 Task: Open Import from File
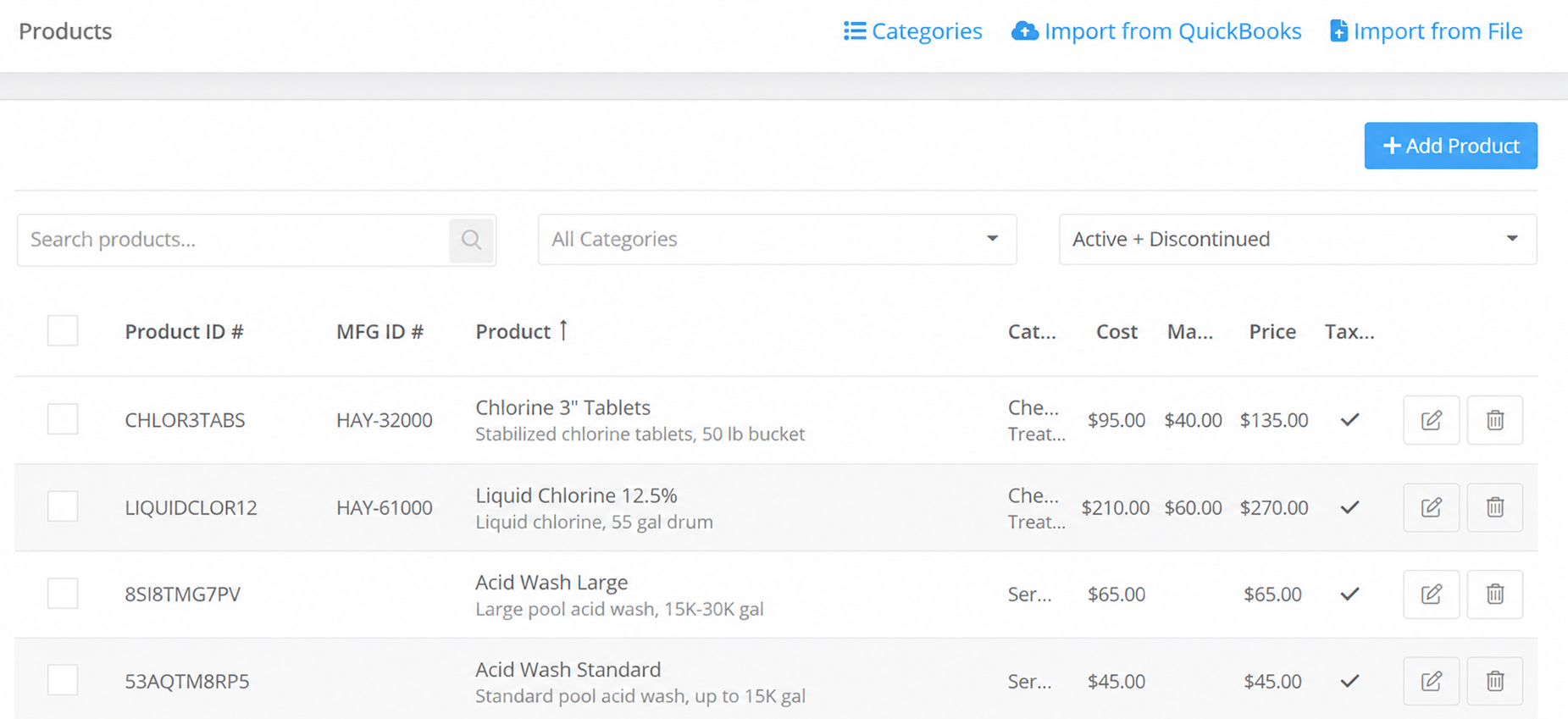(1427, 31)
